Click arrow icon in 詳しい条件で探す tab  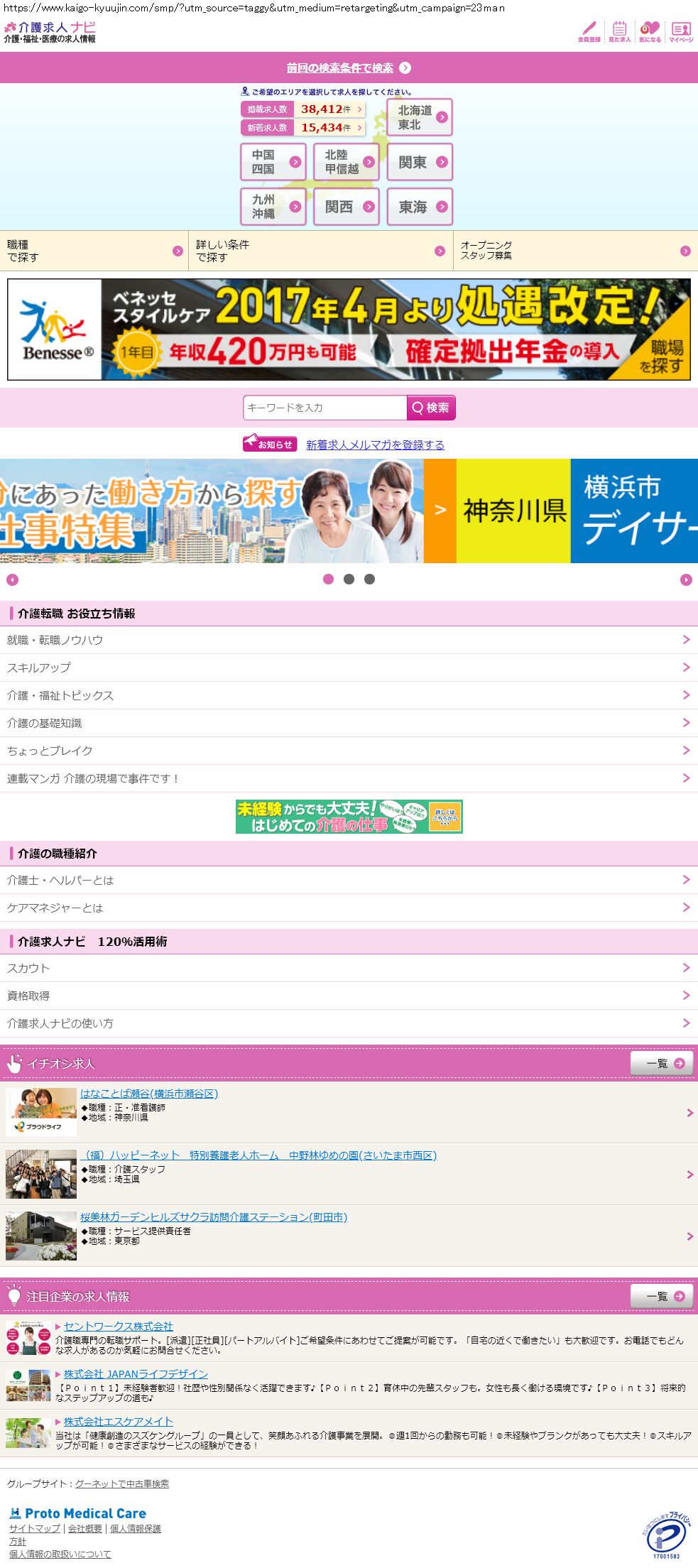440,251
